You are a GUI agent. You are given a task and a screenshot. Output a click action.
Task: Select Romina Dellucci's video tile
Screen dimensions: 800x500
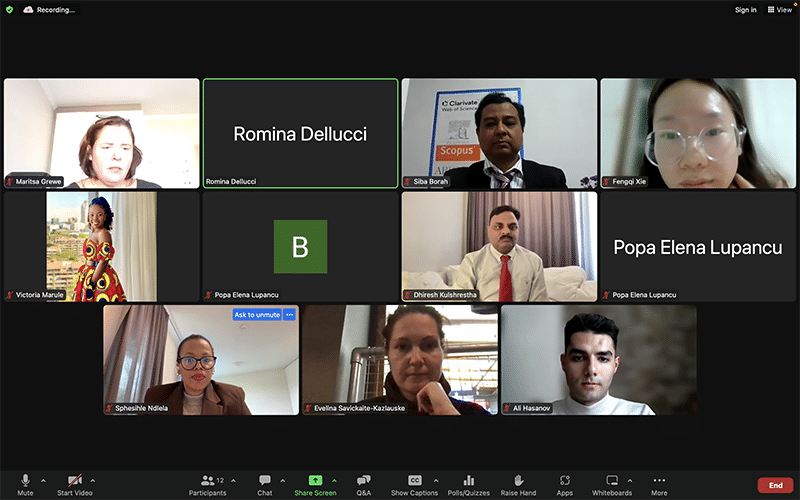tap(300, 133)
